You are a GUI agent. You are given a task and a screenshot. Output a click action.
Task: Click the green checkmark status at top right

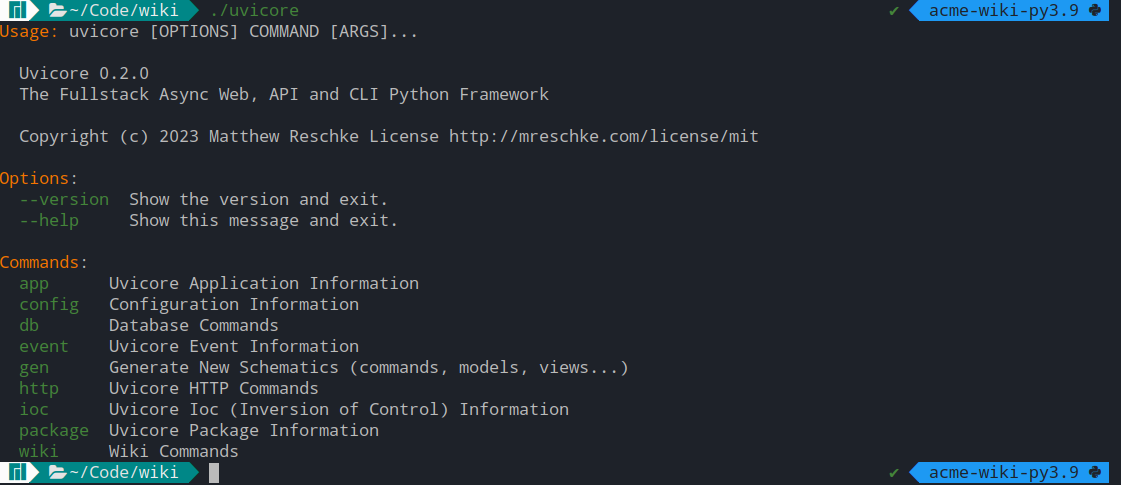click(x=894, y=11)
